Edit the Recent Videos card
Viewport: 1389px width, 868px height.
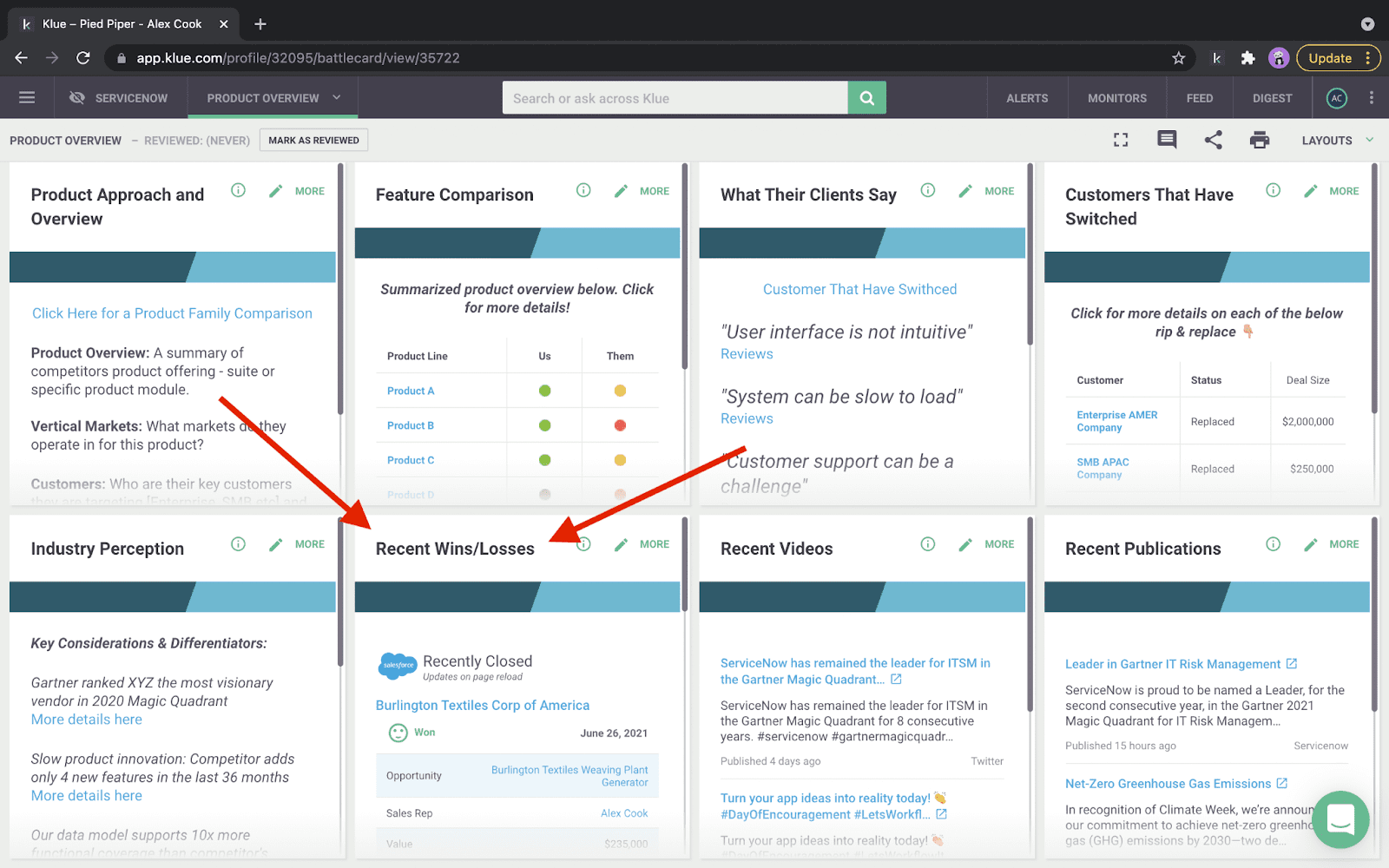pos(965,544)
